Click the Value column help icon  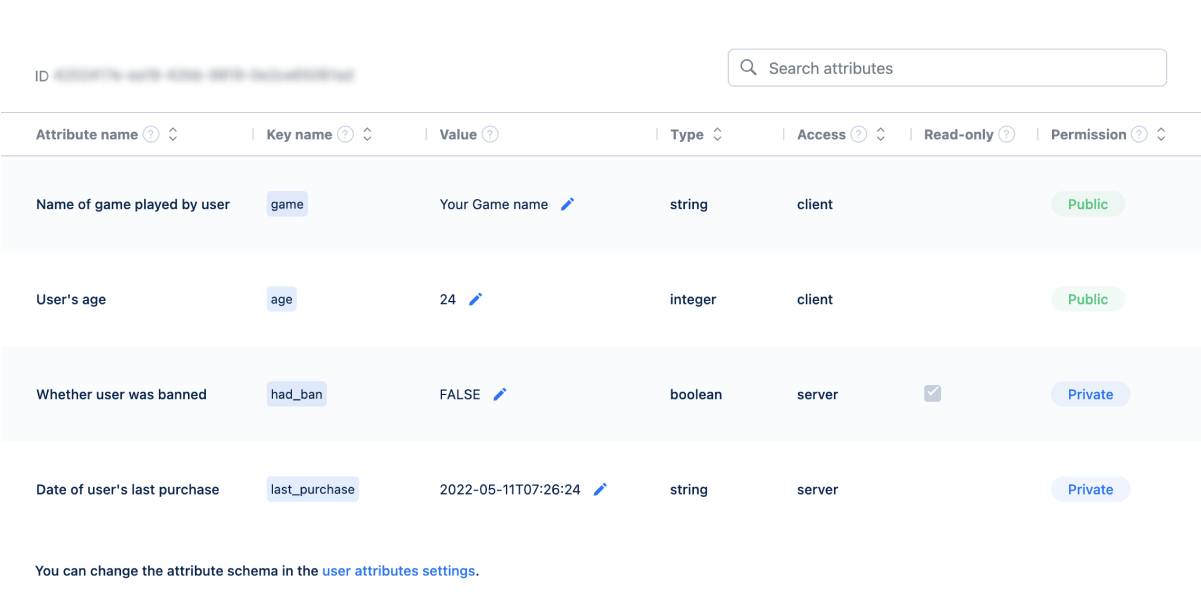(x=490, y=135)
